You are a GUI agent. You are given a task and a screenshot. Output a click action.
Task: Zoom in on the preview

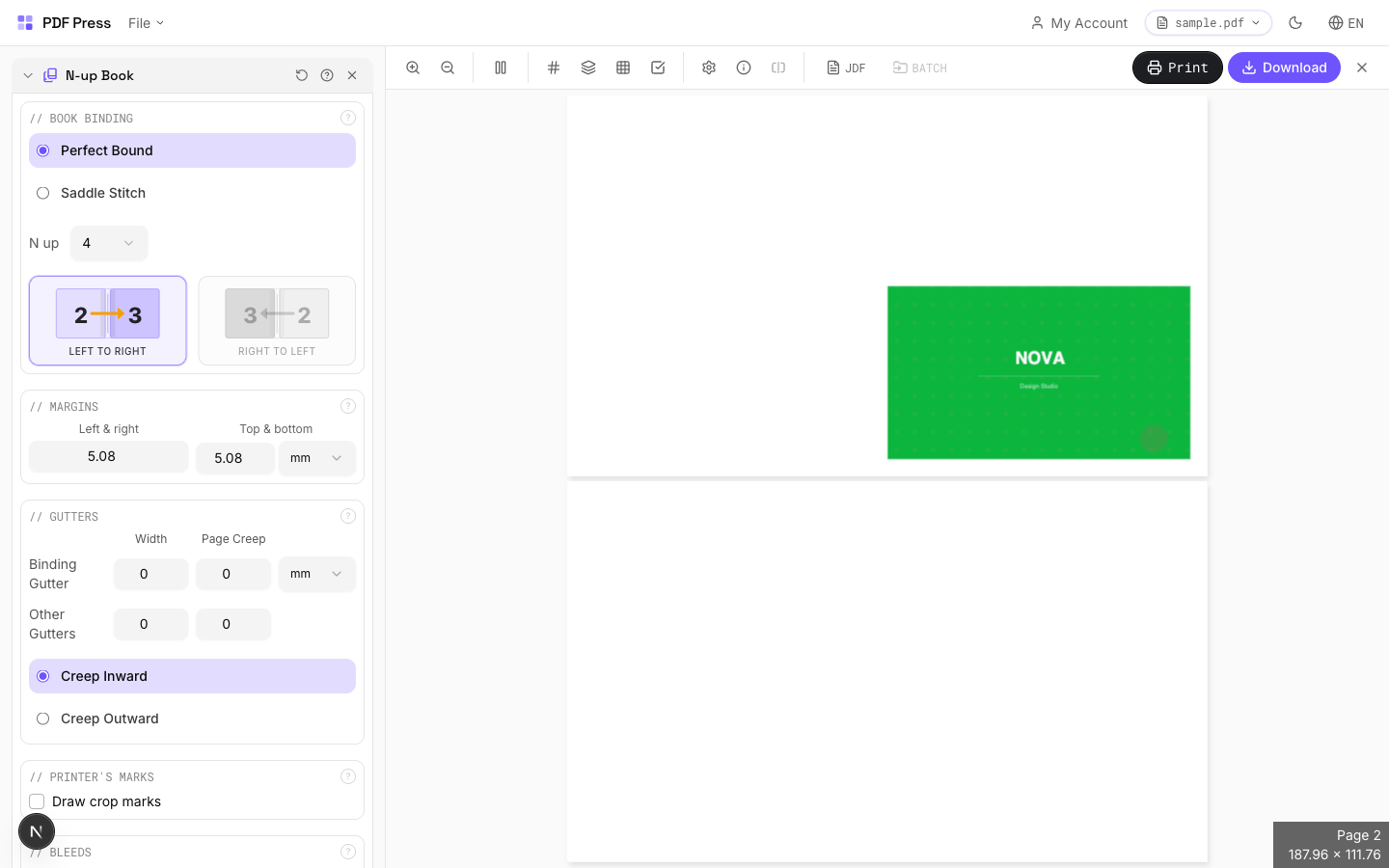[x=413, y=68]
